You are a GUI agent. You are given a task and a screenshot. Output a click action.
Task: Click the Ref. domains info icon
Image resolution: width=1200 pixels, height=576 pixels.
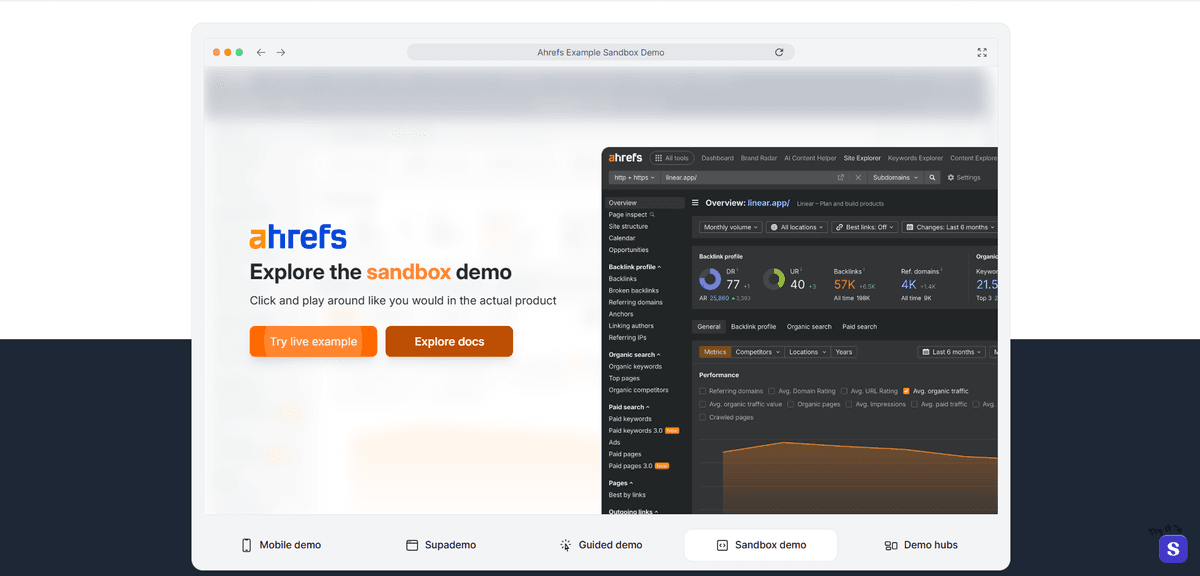[x=939, y=269]
